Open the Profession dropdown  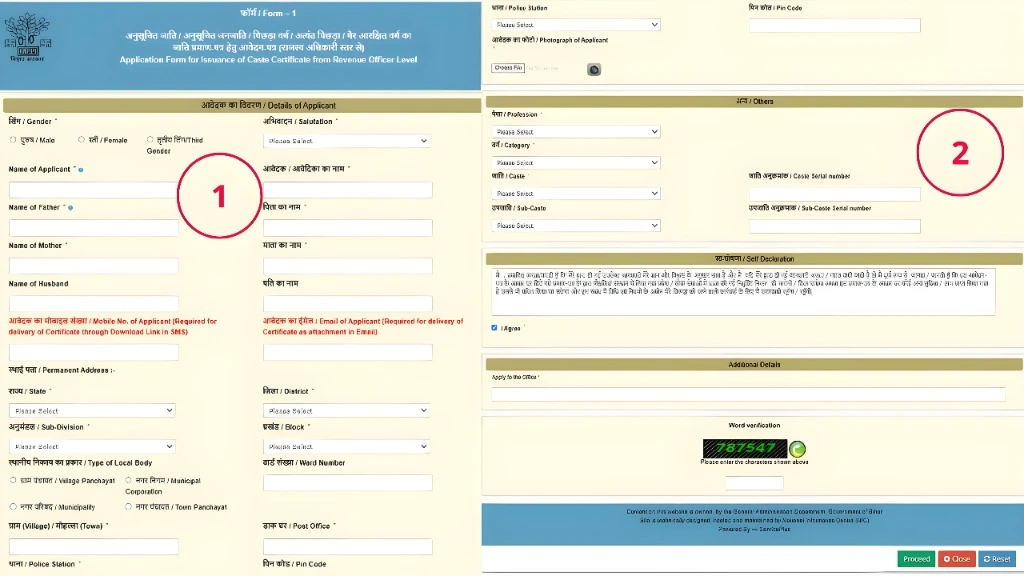click(576, 131)
